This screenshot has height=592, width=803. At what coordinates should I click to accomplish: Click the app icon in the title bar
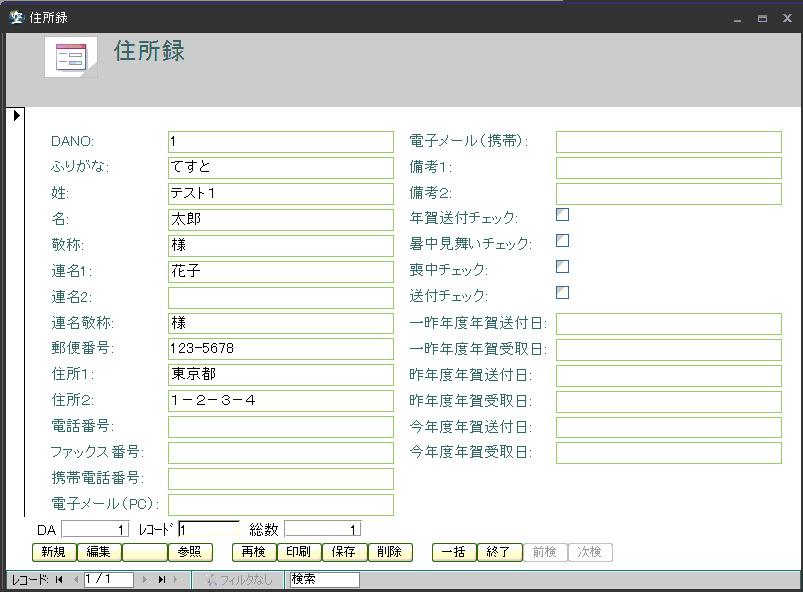pyautogui.click(x=15, y=18)
